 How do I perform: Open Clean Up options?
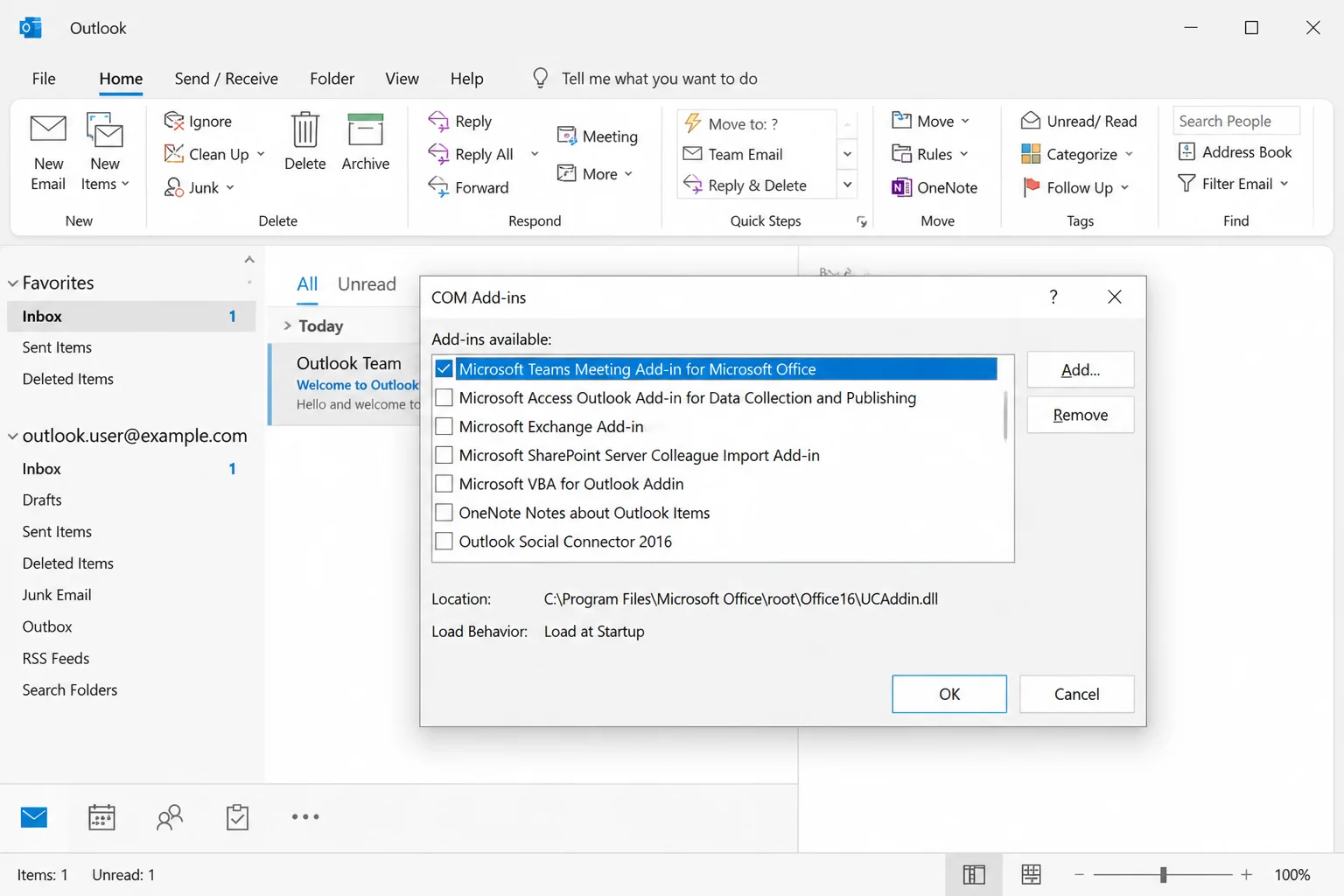tap(214, 154)
